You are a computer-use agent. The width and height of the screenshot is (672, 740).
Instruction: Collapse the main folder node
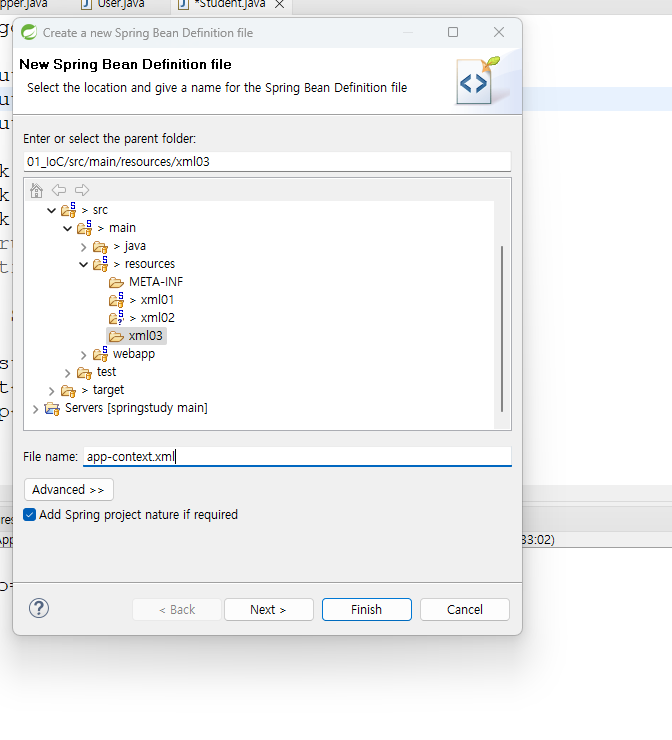(x=67, y=228)
